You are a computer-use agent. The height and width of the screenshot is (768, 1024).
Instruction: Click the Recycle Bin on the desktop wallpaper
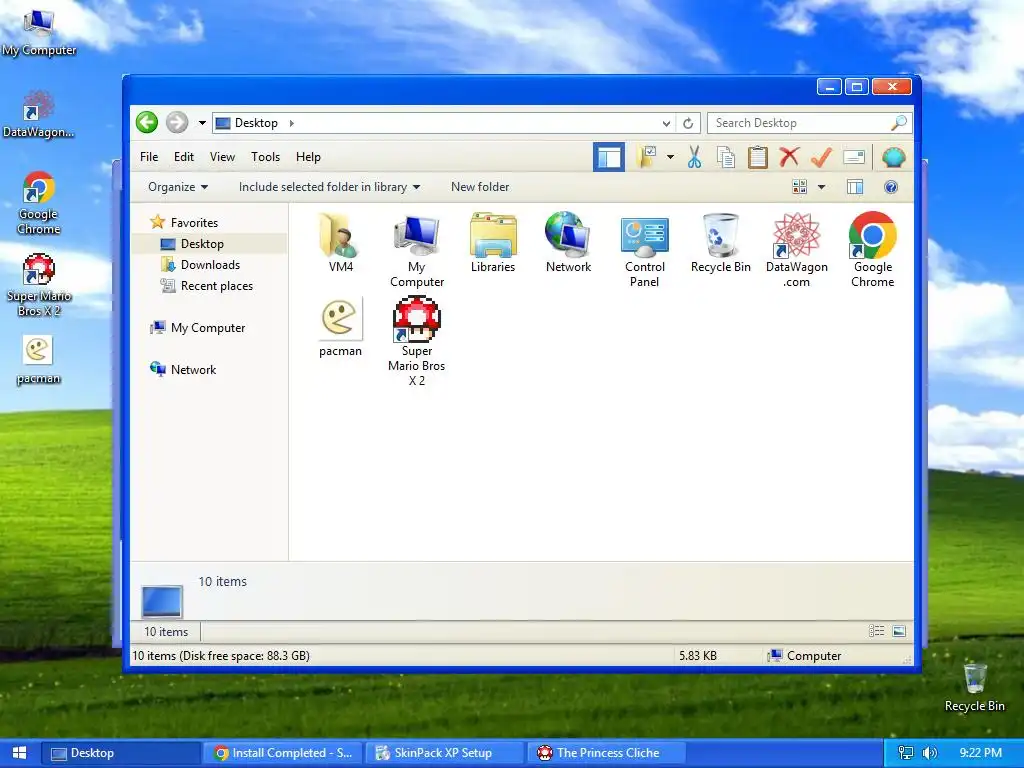point(974,687)
